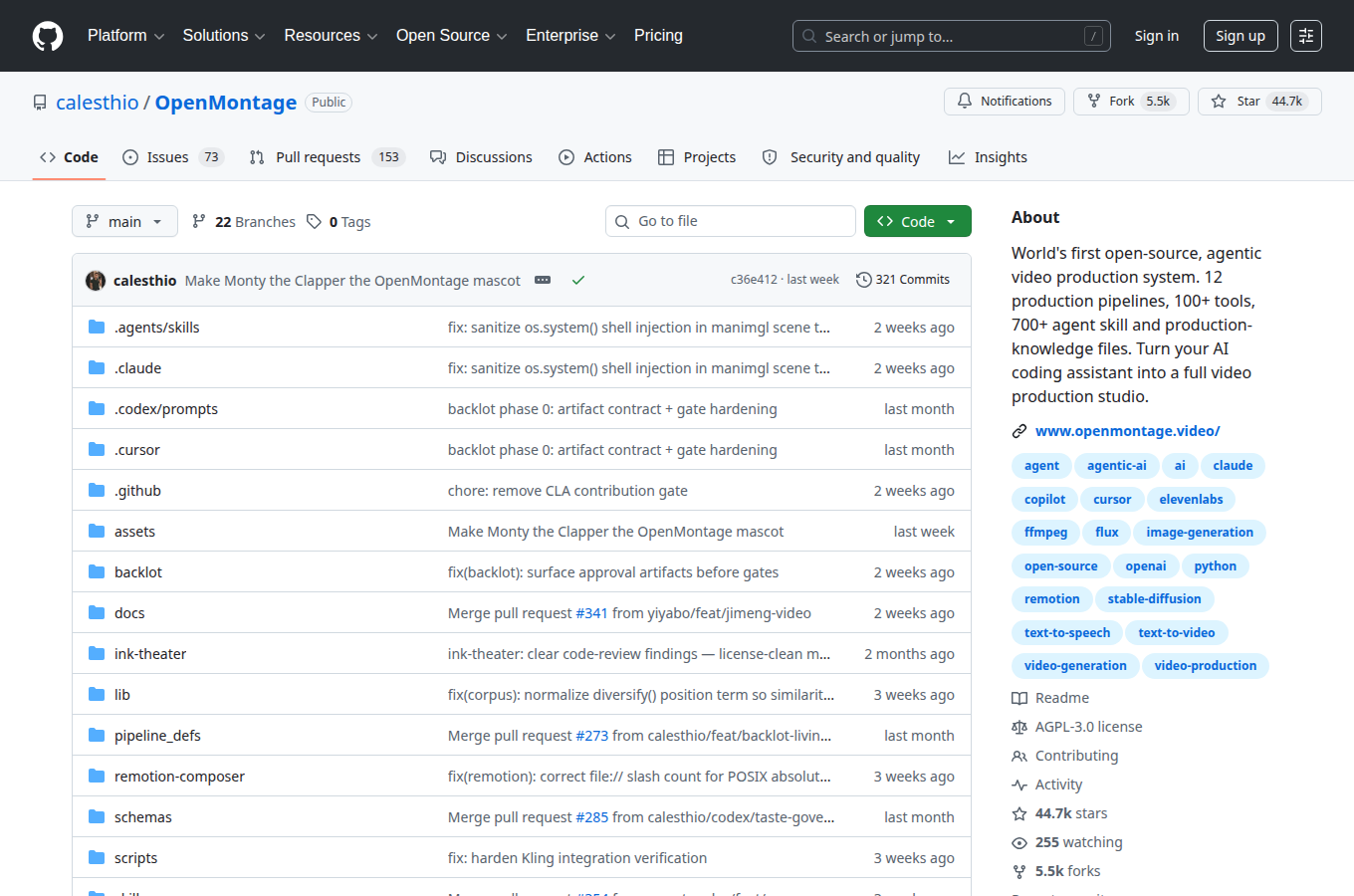
Task: Click the Sign in link
Action: [x=1157, y=36]
